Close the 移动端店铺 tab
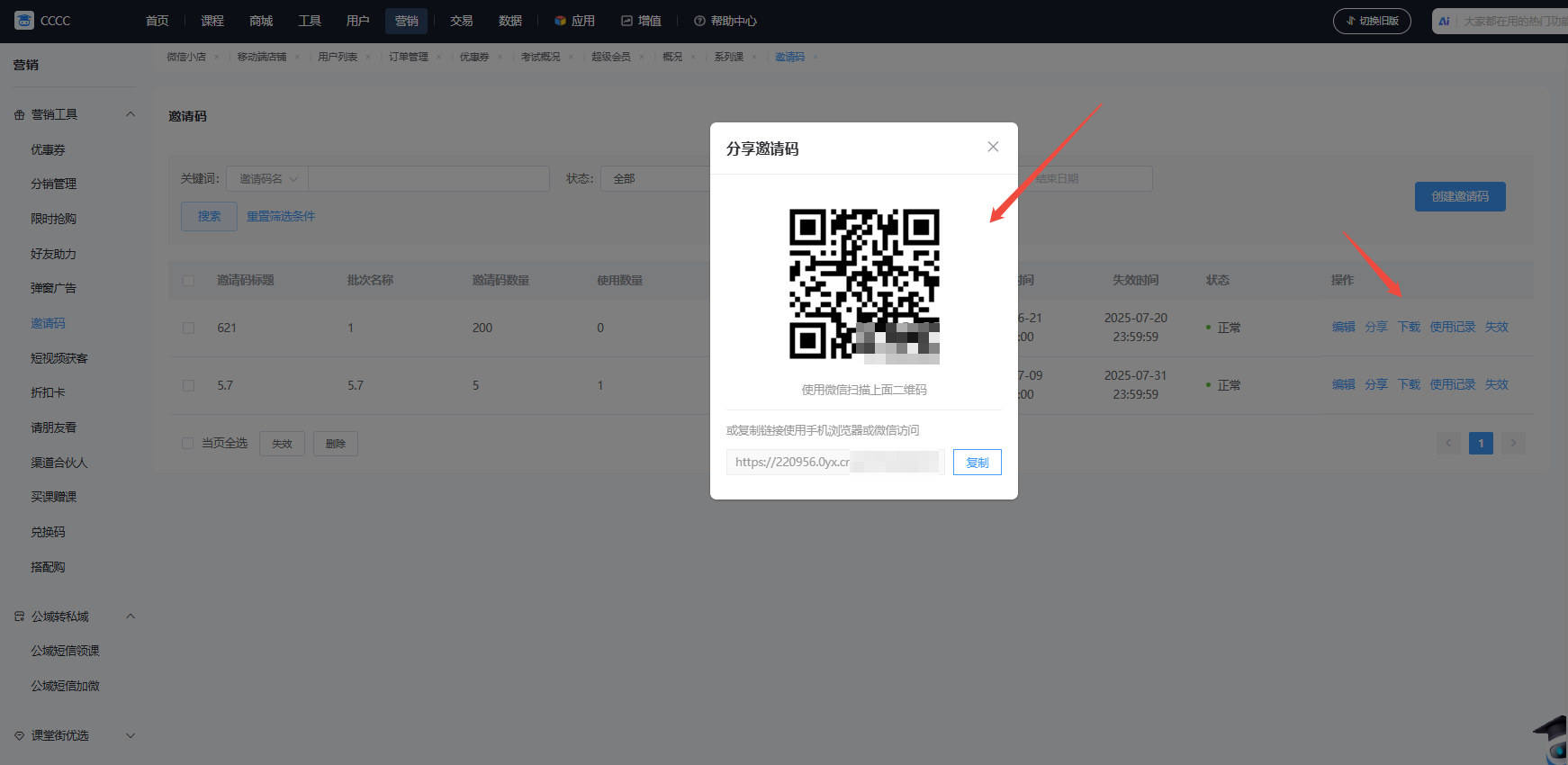Screen dimensions: 1568x765 click(297, 57)
